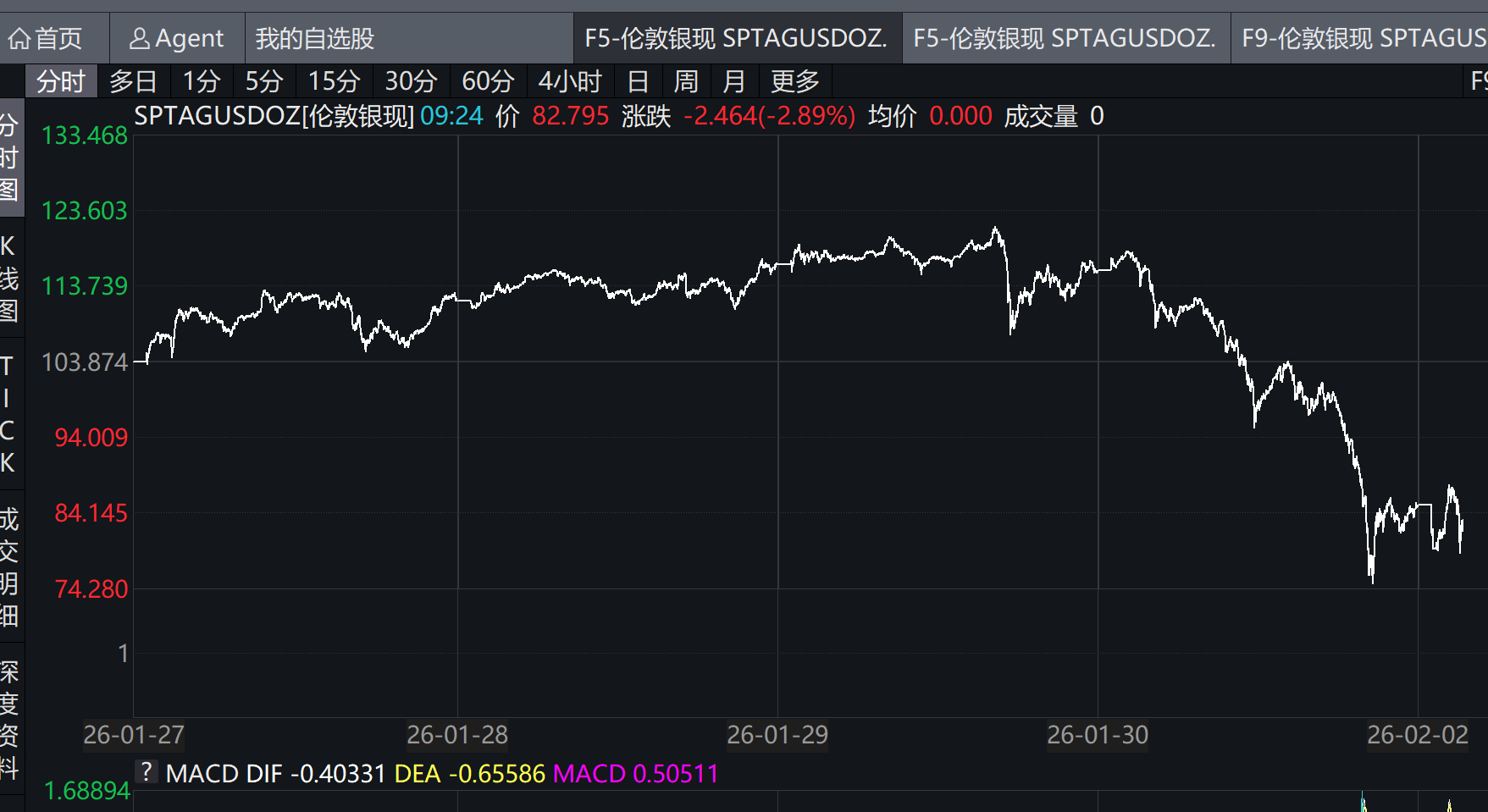Open the Agent tab with person icon
Screen dimensions: 1488x812
[x=176, y=39]
